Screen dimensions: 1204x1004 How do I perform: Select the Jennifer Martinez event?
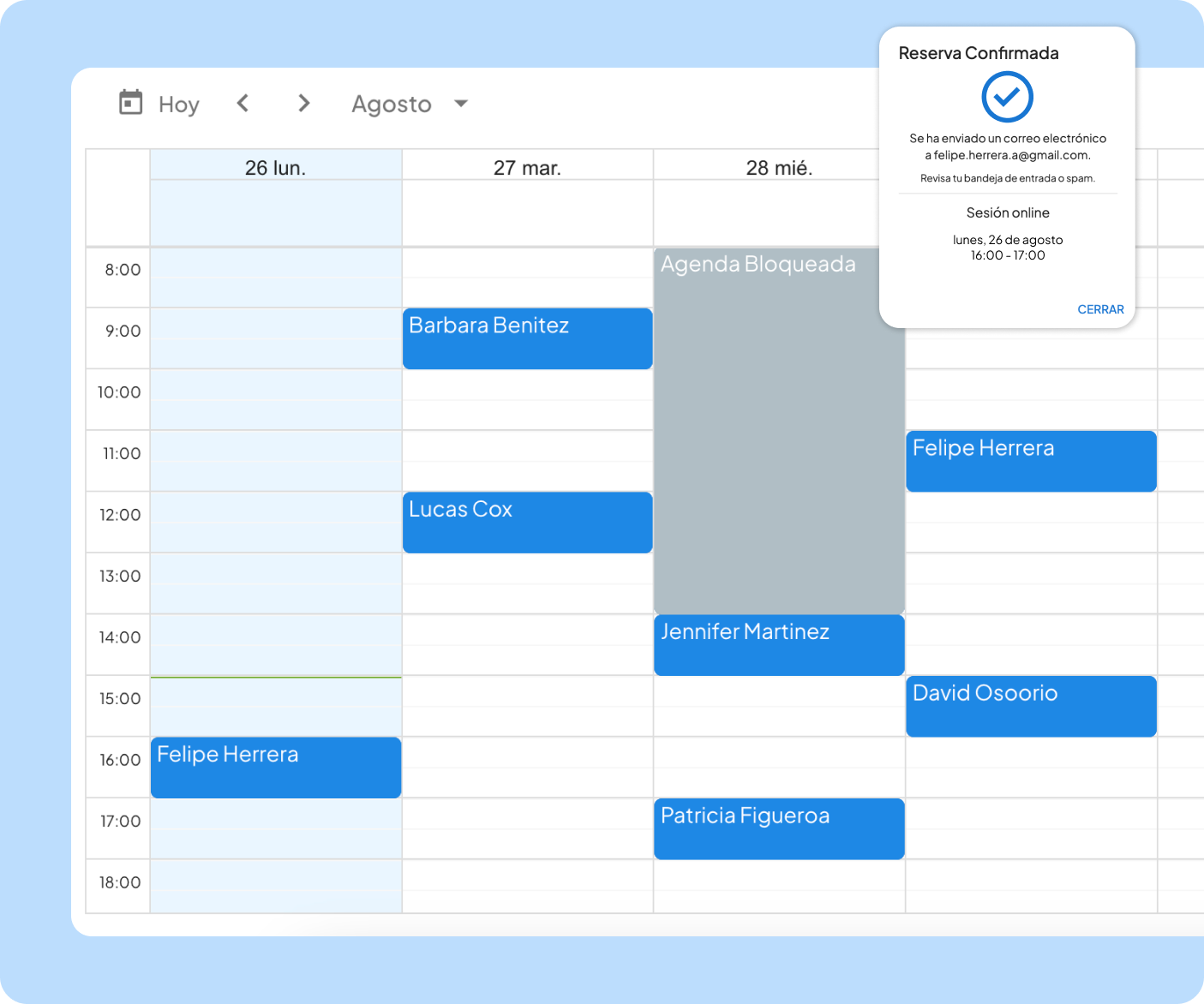click(778, 645)
